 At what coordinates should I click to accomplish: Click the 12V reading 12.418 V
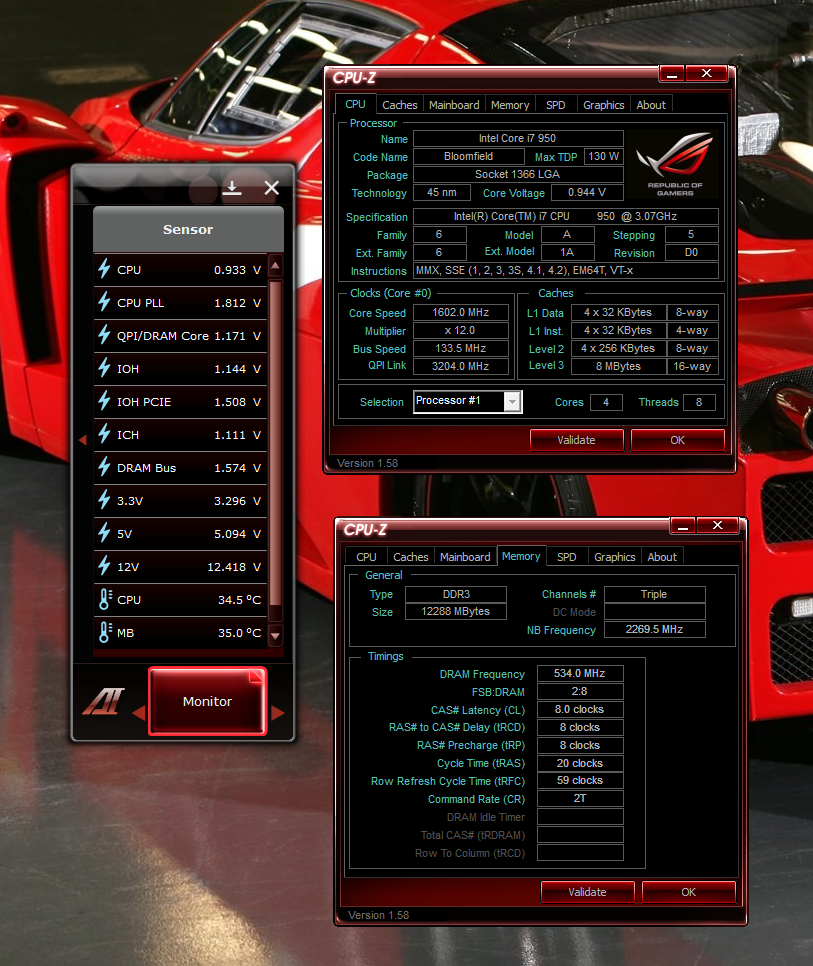tap(234, 567)
